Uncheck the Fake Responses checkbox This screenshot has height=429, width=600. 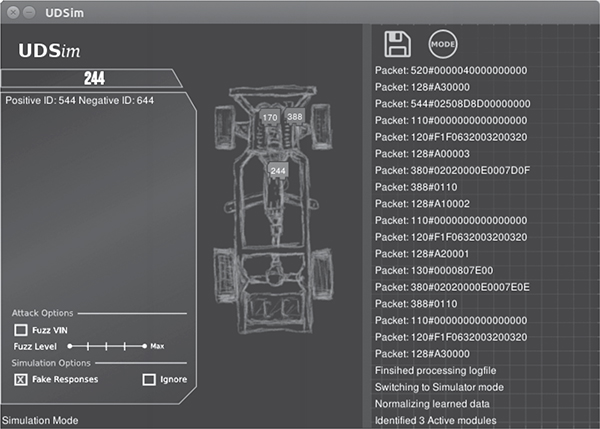point(21,379)
